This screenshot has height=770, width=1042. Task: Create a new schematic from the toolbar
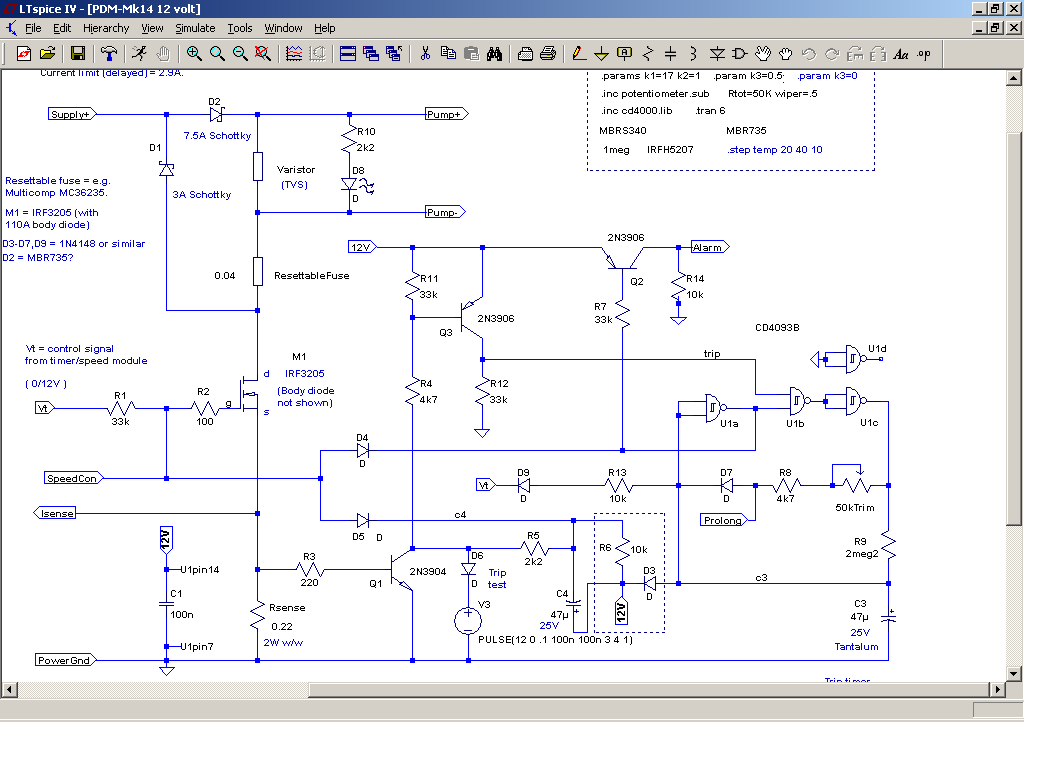pyautogui.click(x=24, y=54)
